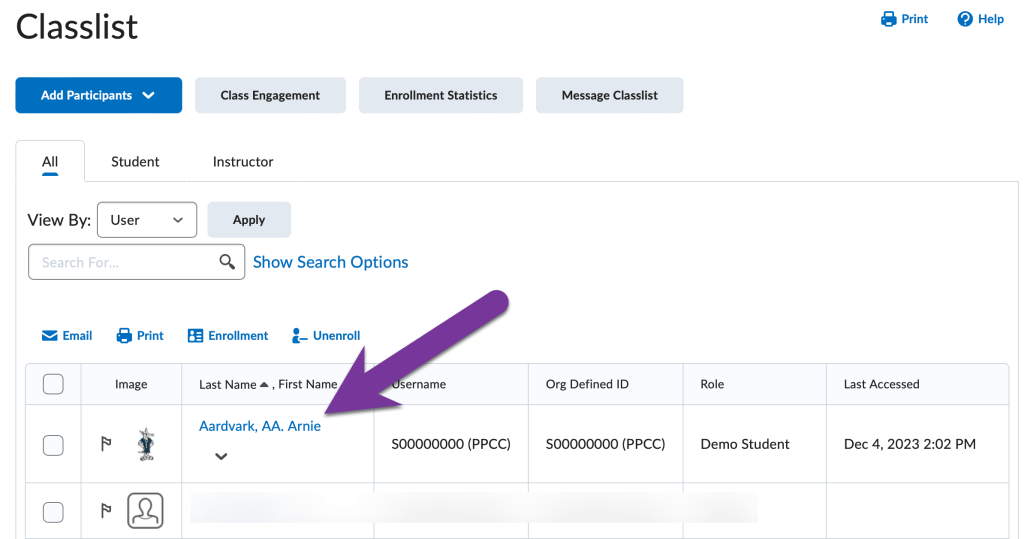Open the View By User dropdown

click(146, 220)
